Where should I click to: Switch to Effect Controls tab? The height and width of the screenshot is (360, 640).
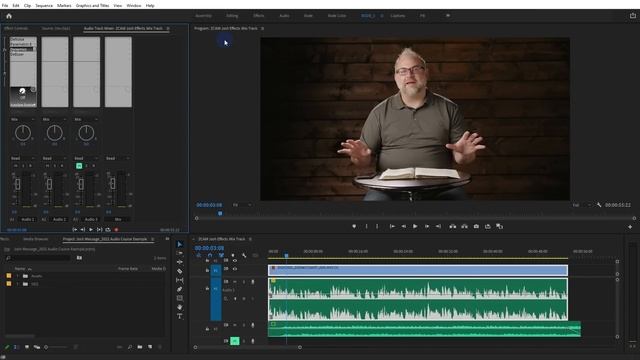tap(16, 29)
